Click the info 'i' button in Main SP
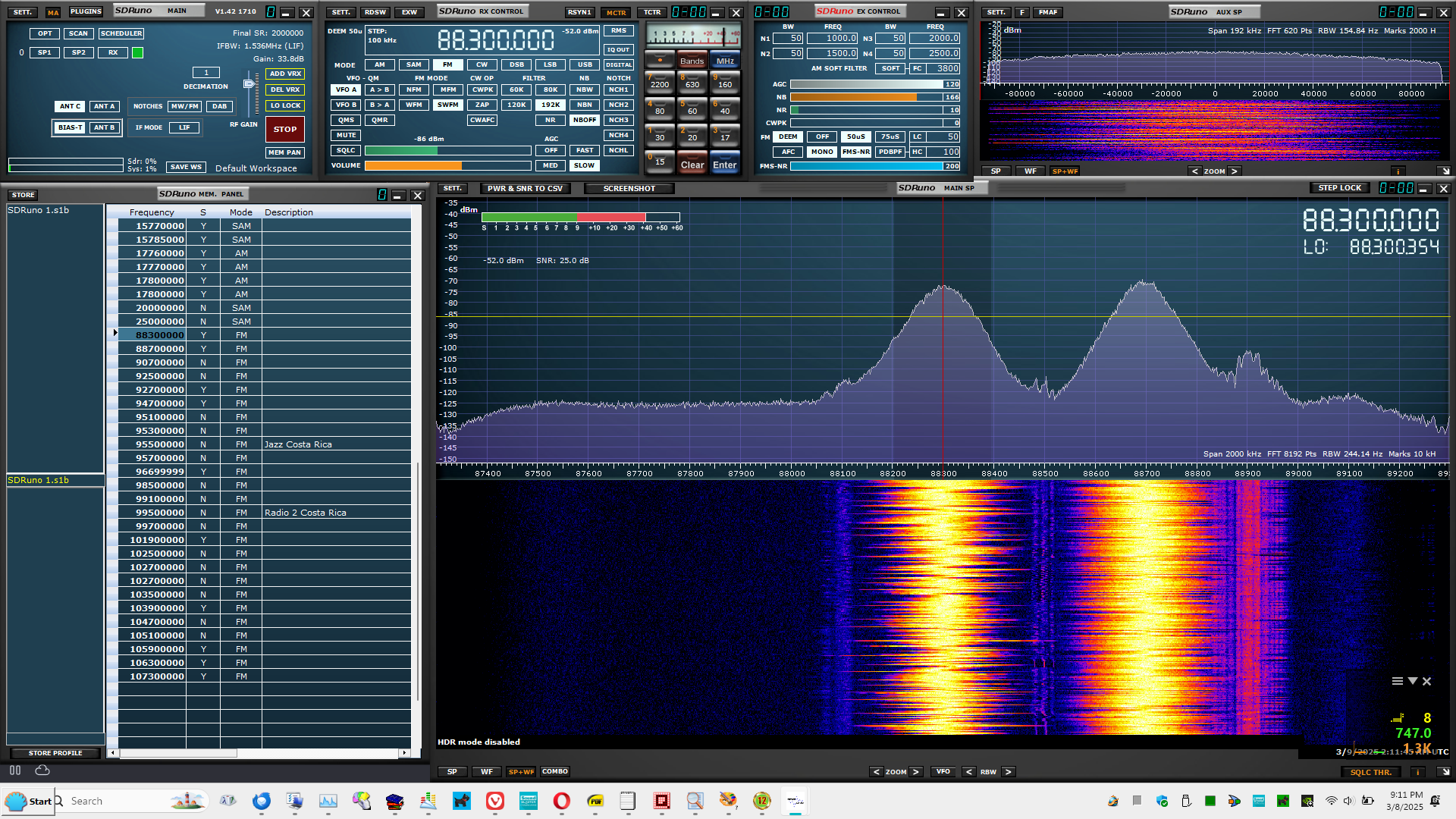The height and width of the screenshot is (819, 1456). pyautogui.click(x=1417, y=772)
